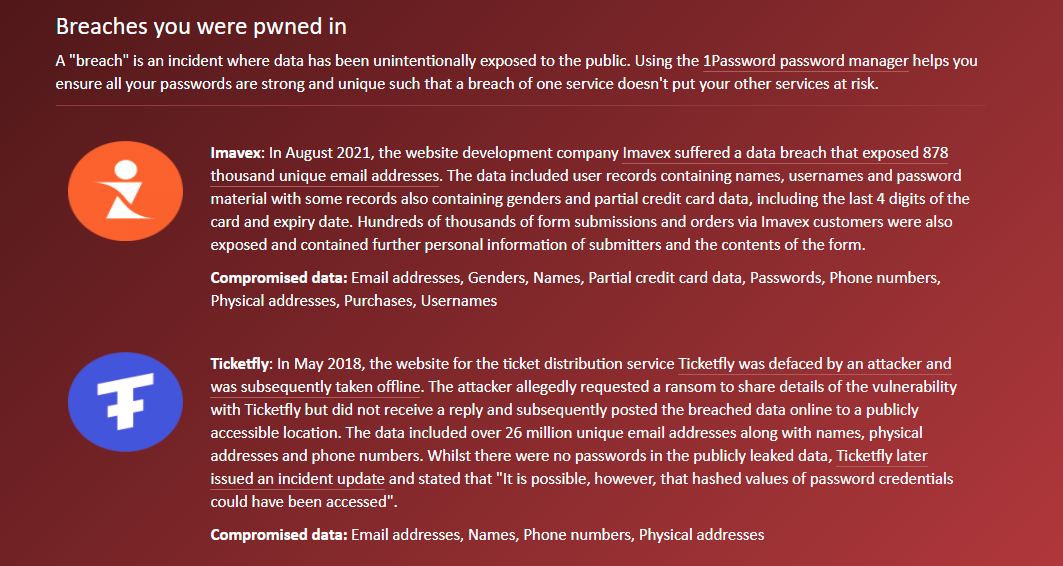Select the bold Ticketfly breach title

click(240, 364)
